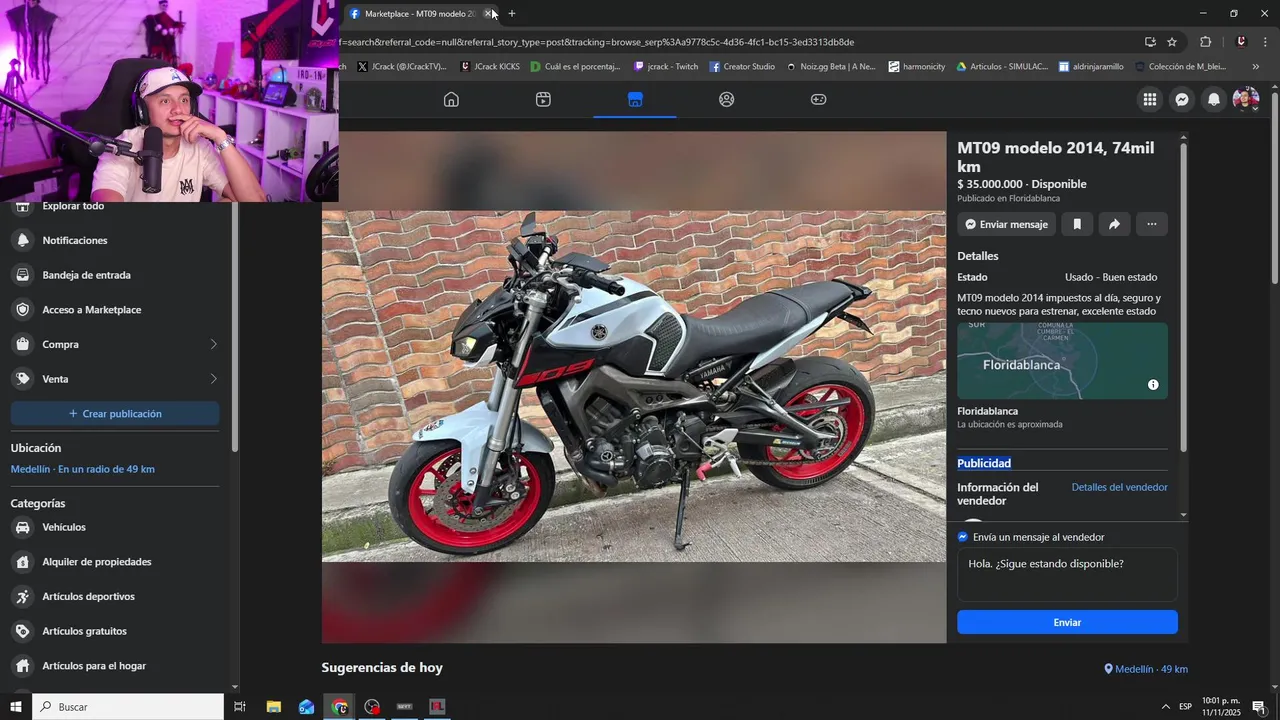Open a new browser tab with plus

(512, 14)
